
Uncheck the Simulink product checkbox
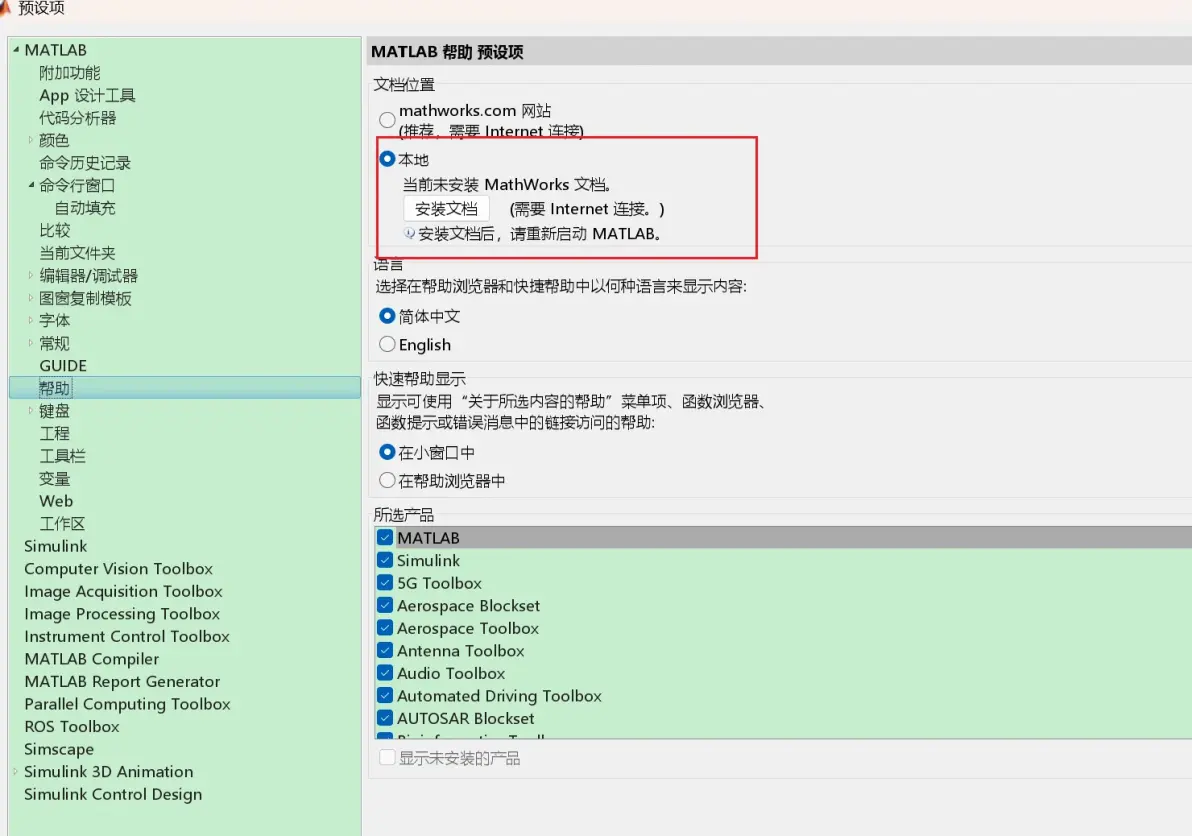[x=385, y=560]
